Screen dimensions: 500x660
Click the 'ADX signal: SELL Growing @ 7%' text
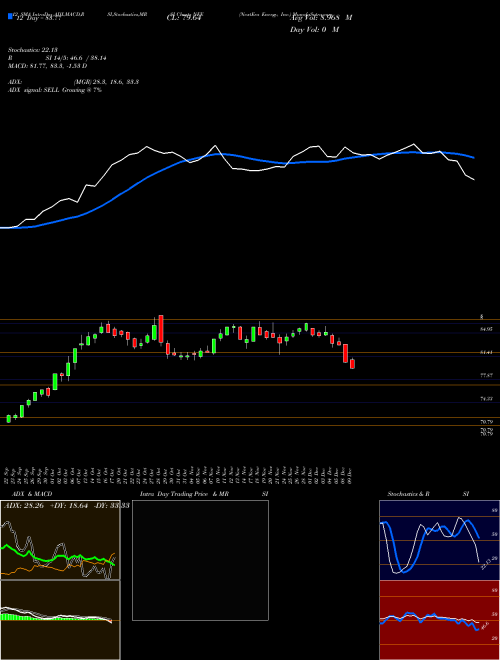pyautogui.click(x=55, y=90)
